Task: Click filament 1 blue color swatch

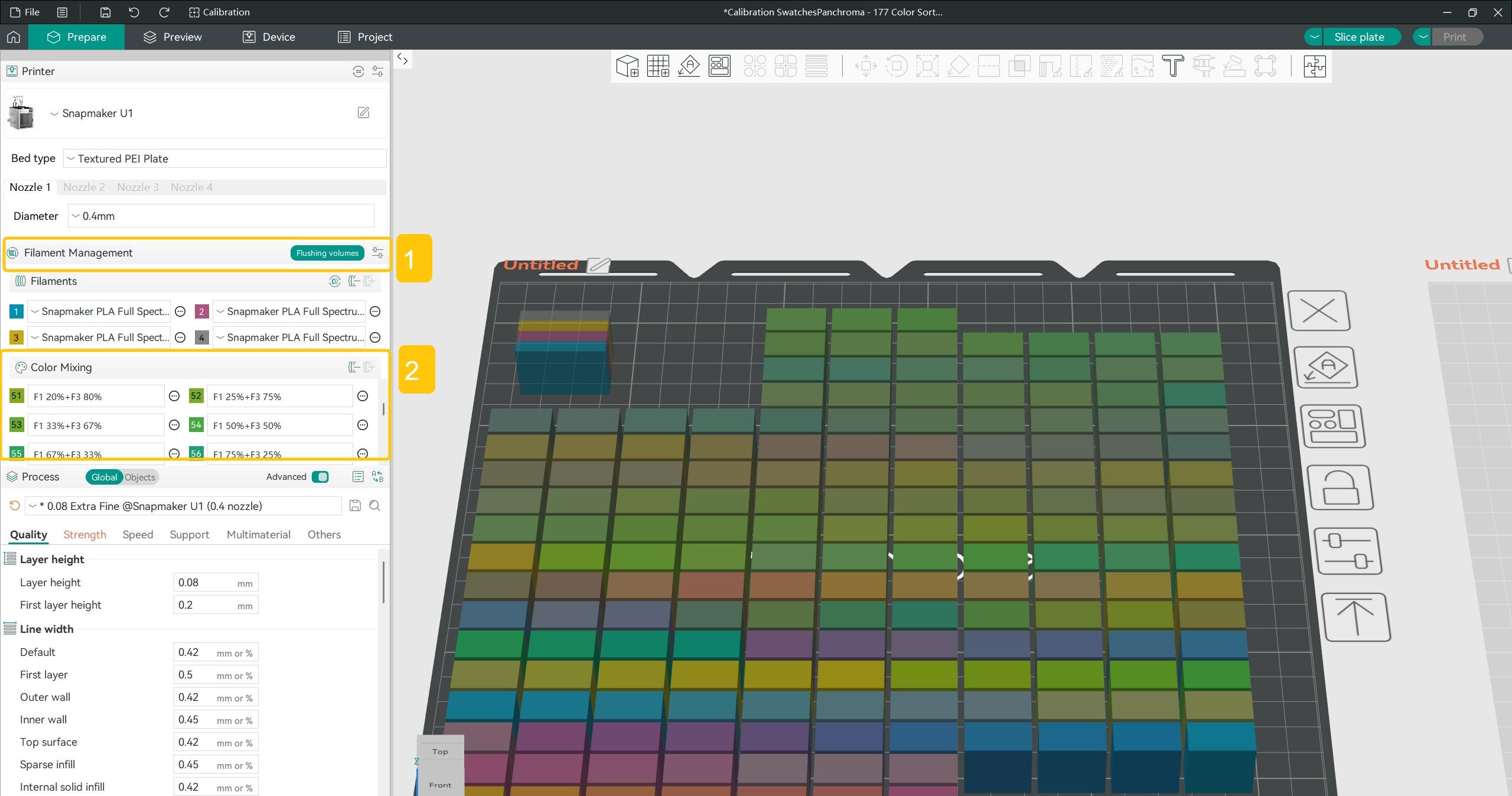Action: pyautogui.click(x=17, y=311)
